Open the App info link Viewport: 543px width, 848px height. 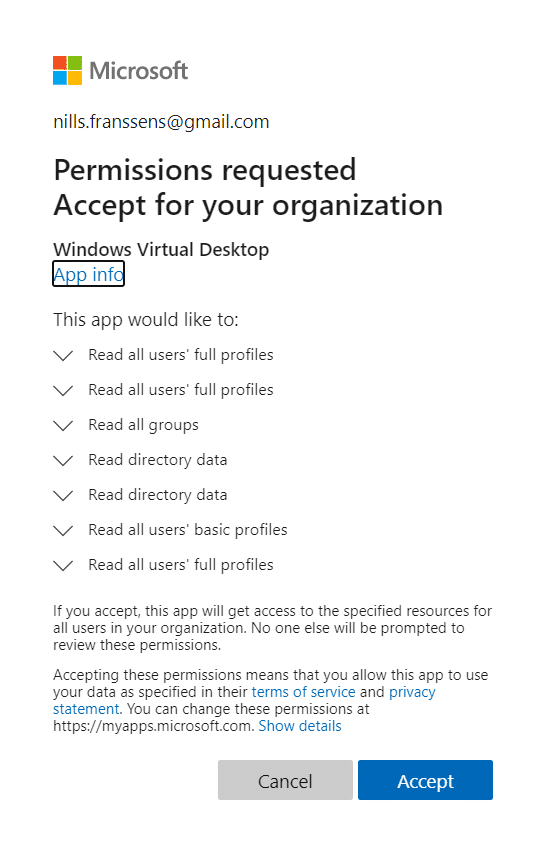89,274
